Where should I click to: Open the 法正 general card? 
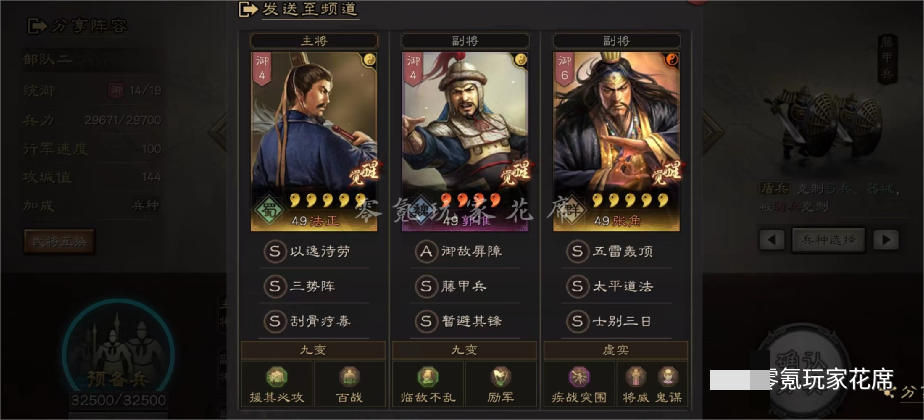[x=314, y=141]
